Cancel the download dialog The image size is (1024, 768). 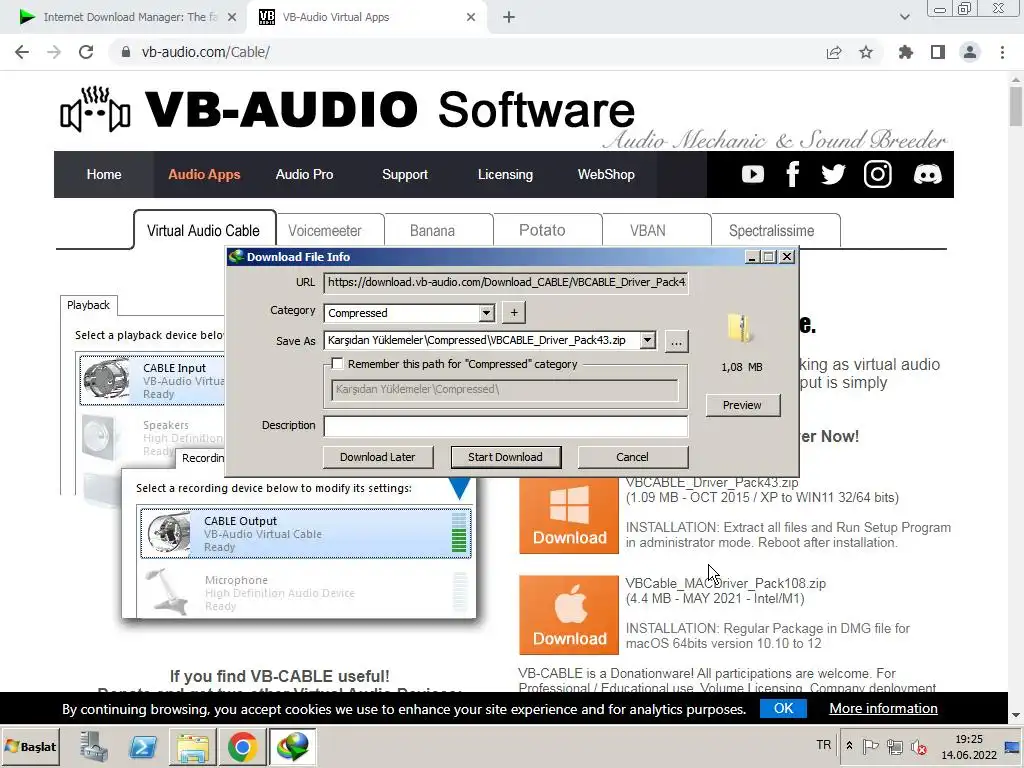tap(632, 457)
